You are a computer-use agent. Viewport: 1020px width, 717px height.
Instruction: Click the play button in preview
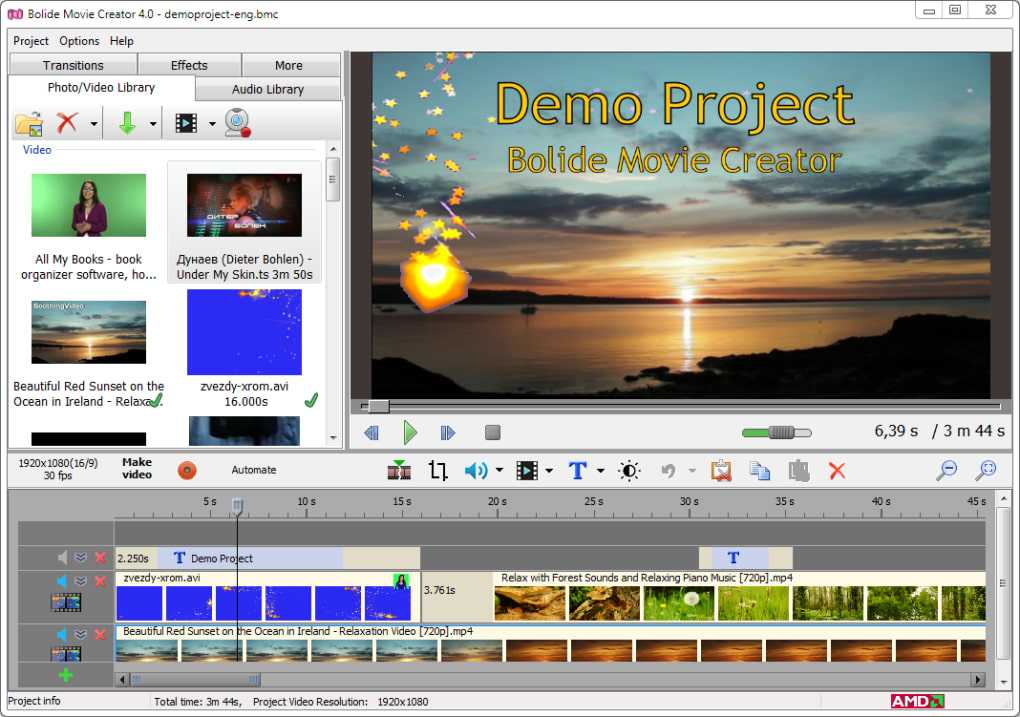coord(410,433)
